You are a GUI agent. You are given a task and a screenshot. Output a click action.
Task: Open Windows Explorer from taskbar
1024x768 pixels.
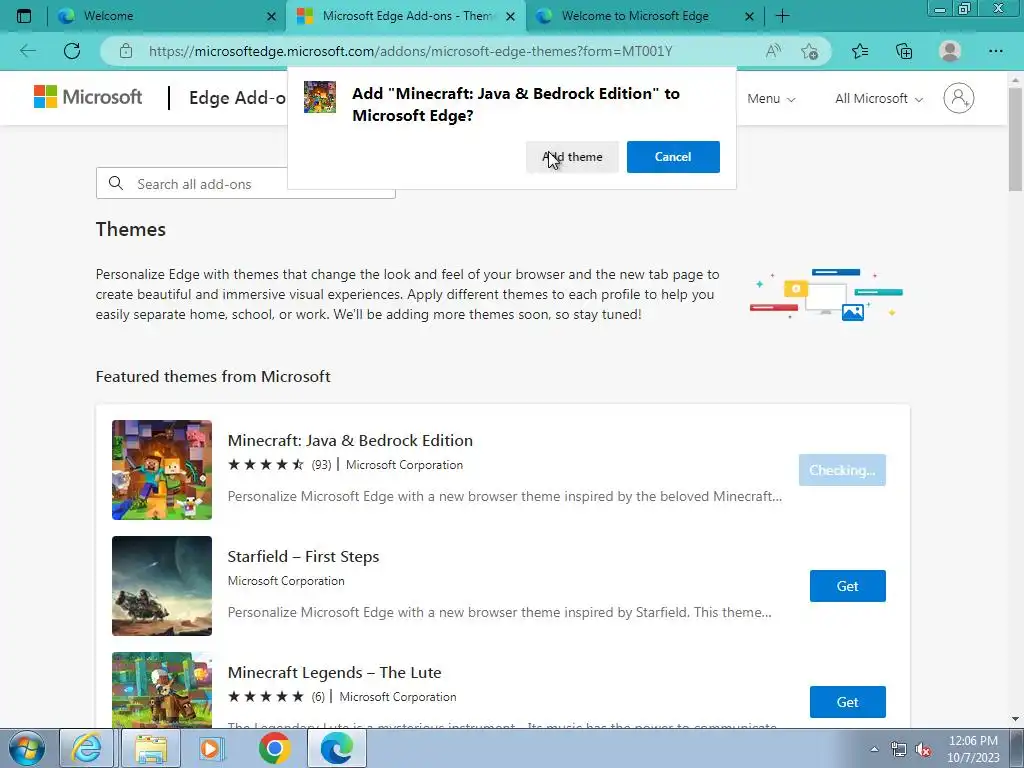point(151,748)
